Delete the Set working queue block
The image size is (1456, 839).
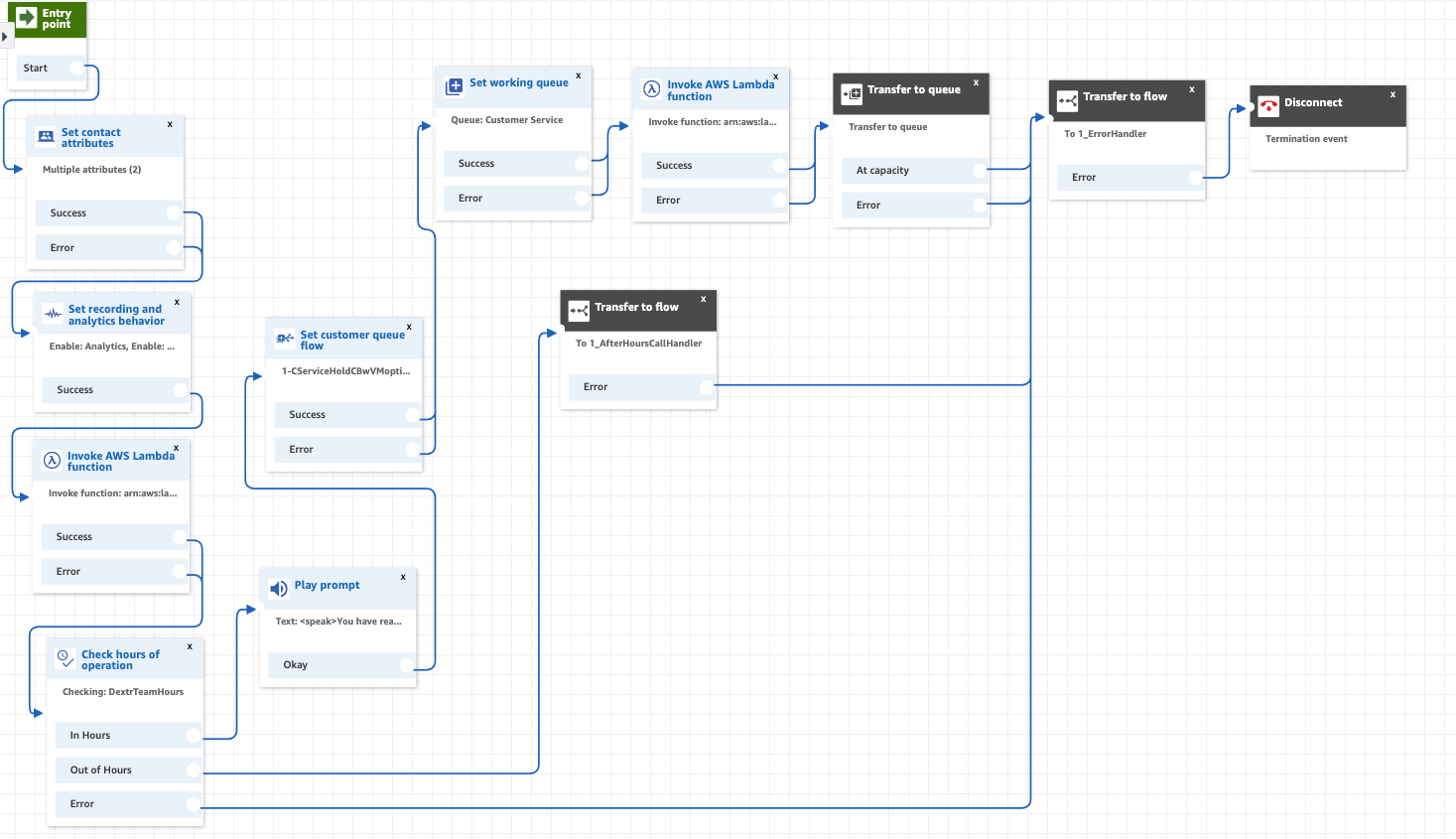click(579, 75)
